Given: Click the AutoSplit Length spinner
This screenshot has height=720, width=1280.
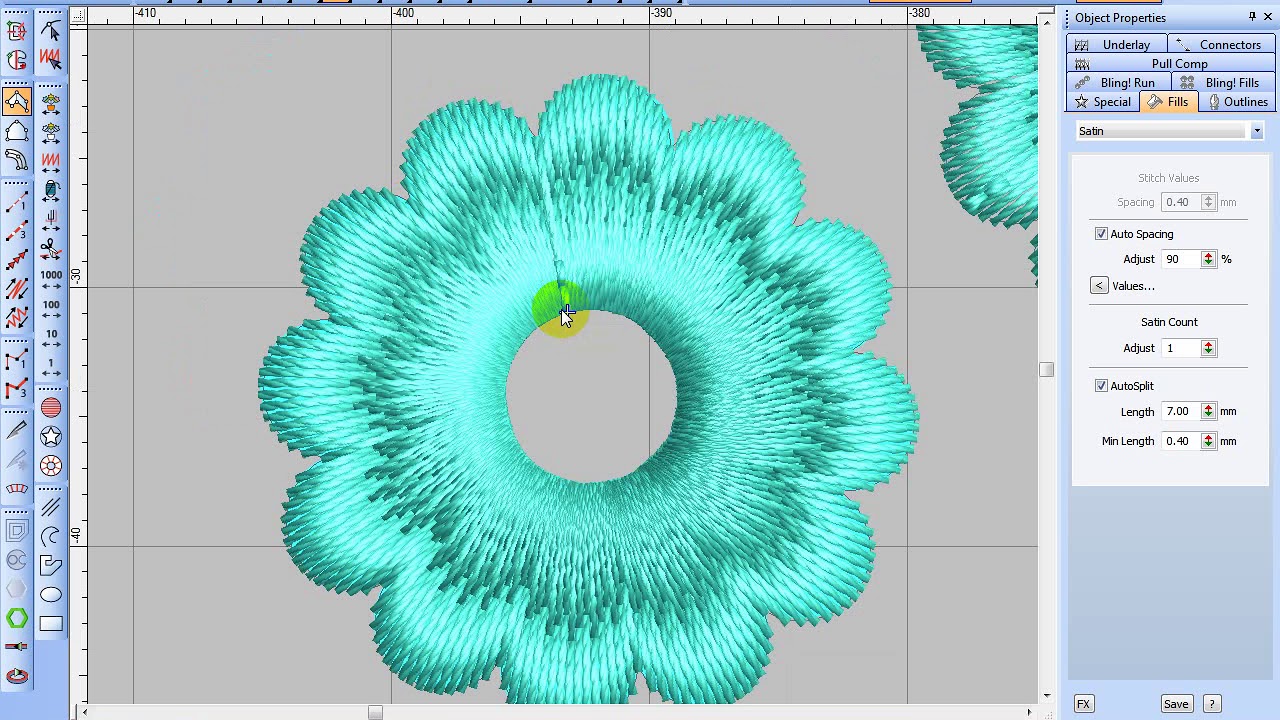Looking at the screenshot, I should (1208, 411).
